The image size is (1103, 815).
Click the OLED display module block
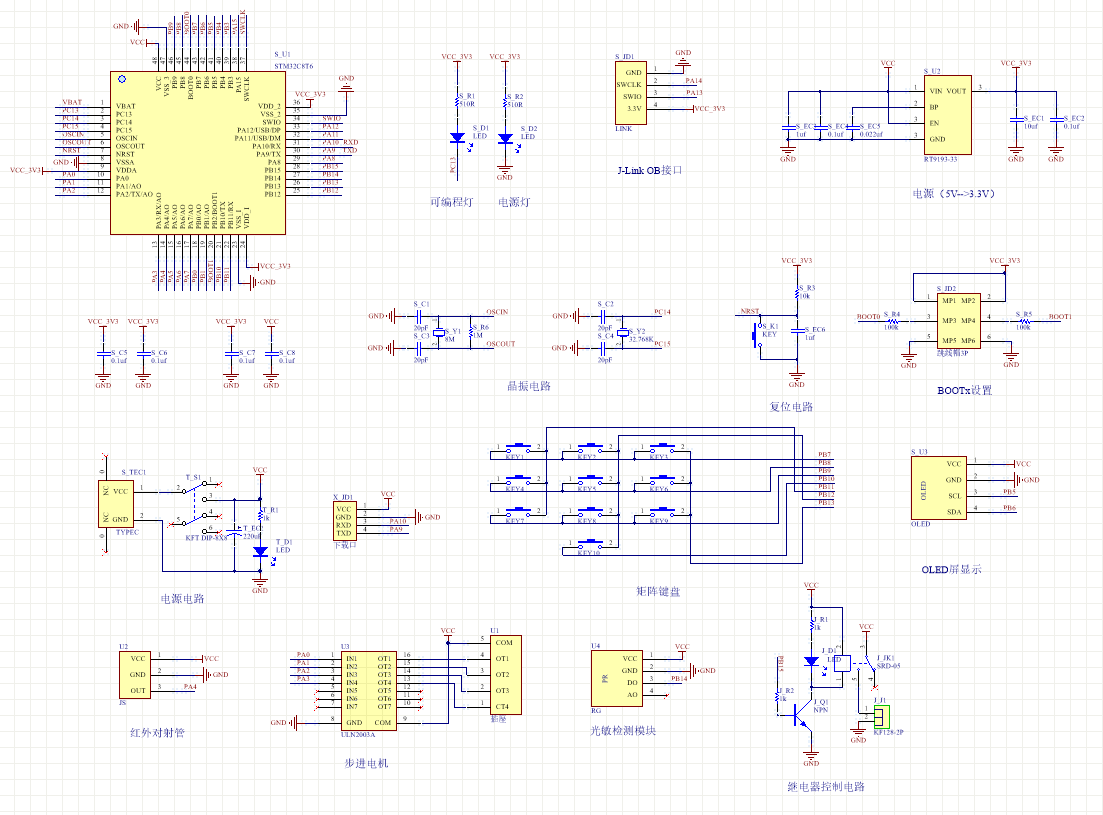click(939, 487)
